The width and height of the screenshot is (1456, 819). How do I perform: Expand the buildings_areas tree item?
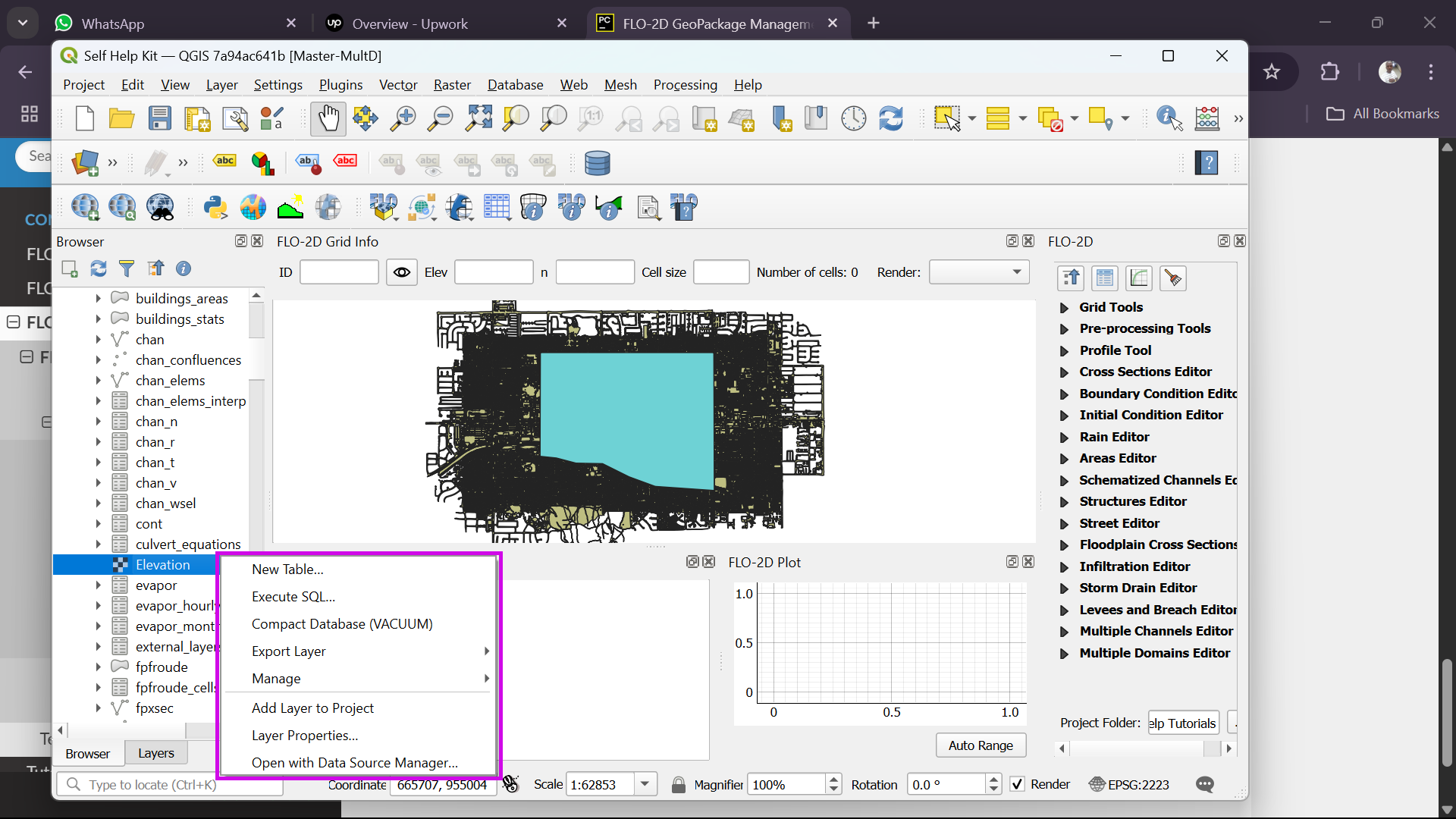tap(98, 299)
